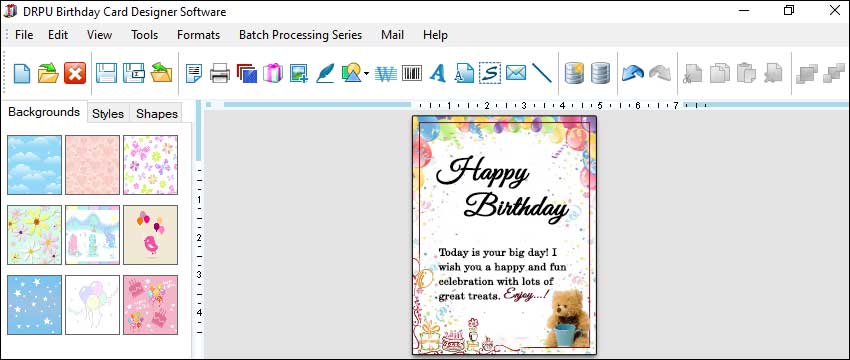
Task: Undo last action with blue arrow
Action: pos(633,73)
